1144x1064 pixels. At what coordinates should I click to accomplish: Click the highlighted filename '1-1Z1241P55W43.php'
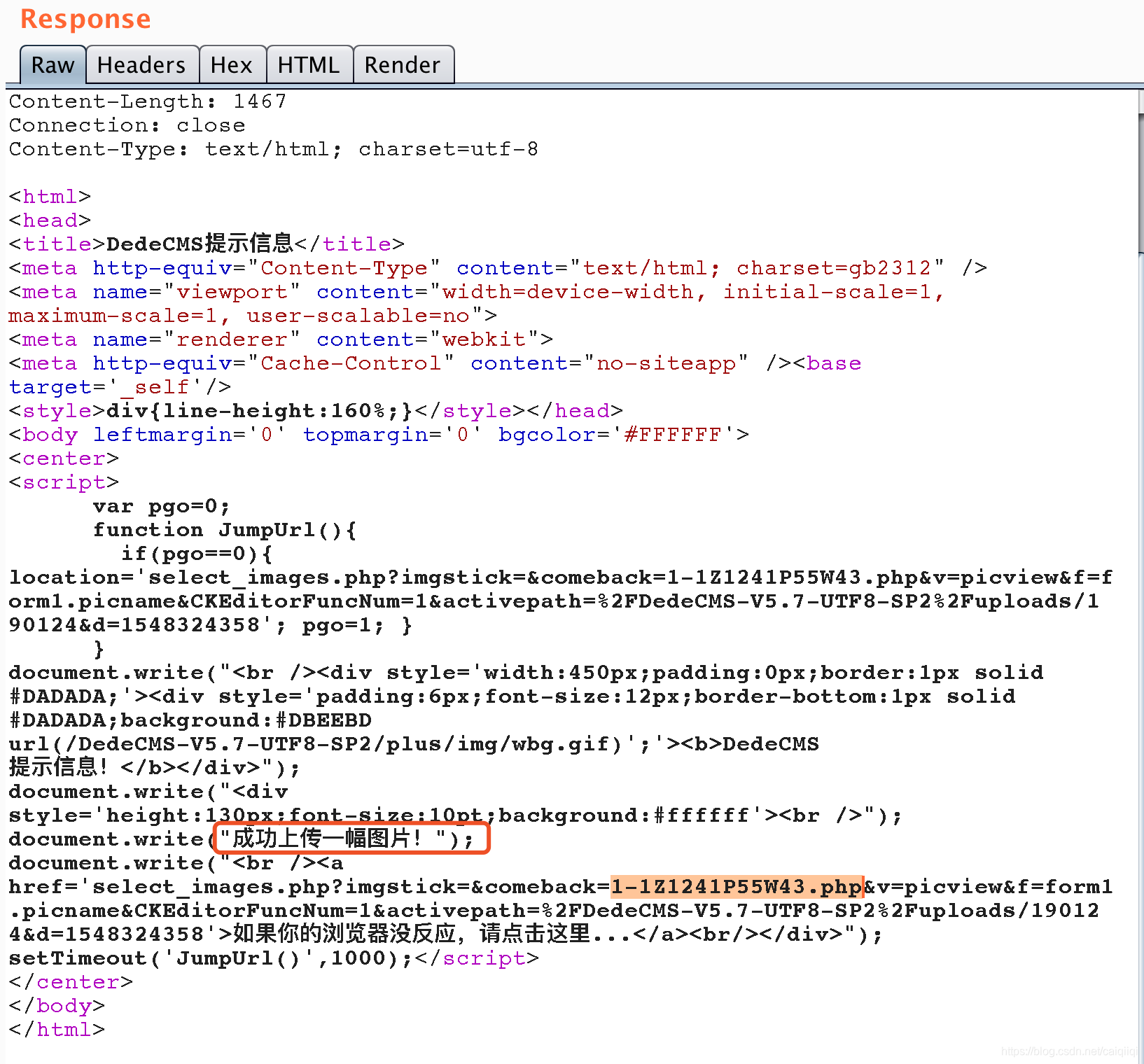pyautogui.click(x=737, y=887)
